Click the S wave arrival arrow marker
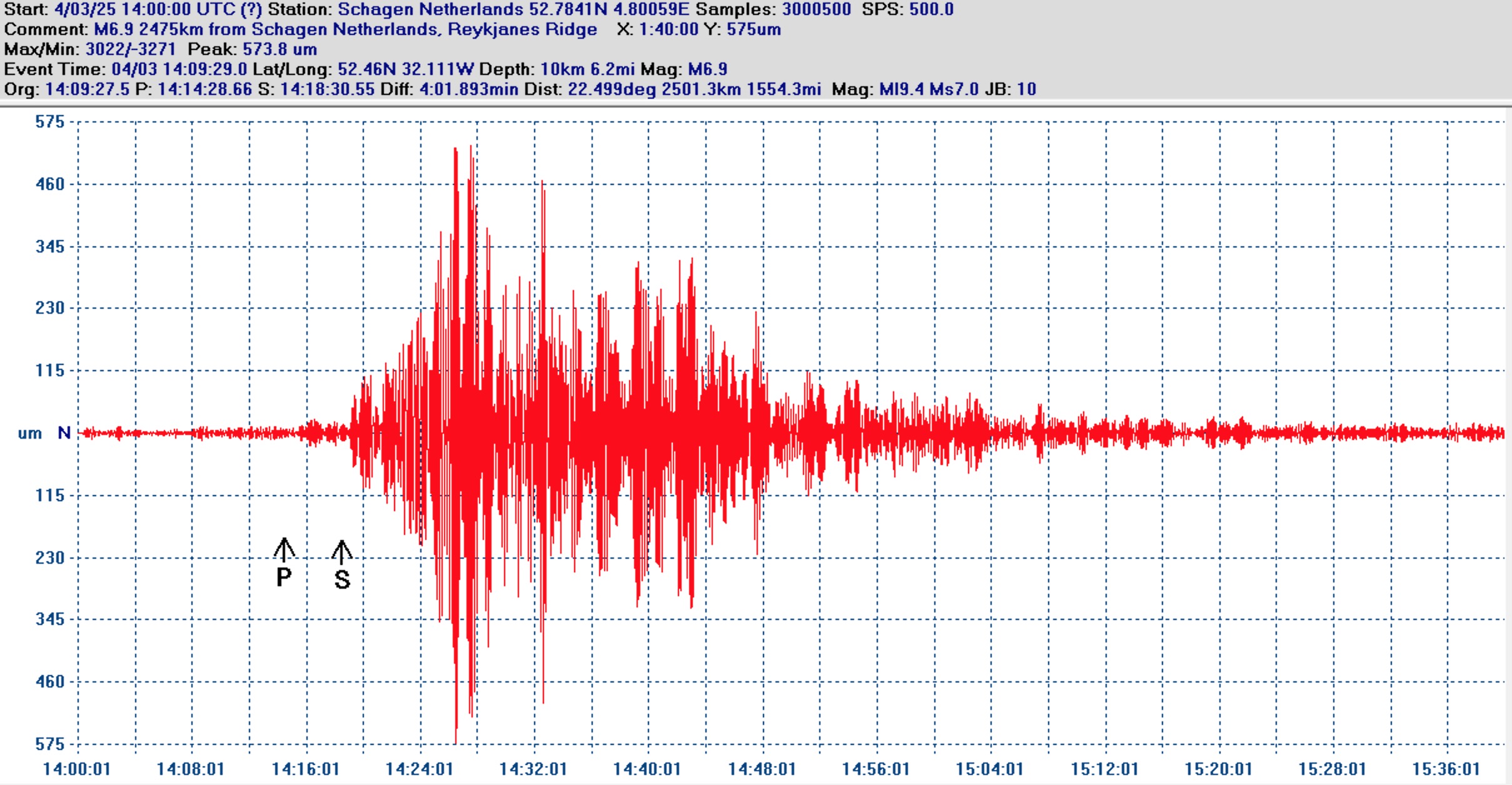 click(x=341, y=551)
